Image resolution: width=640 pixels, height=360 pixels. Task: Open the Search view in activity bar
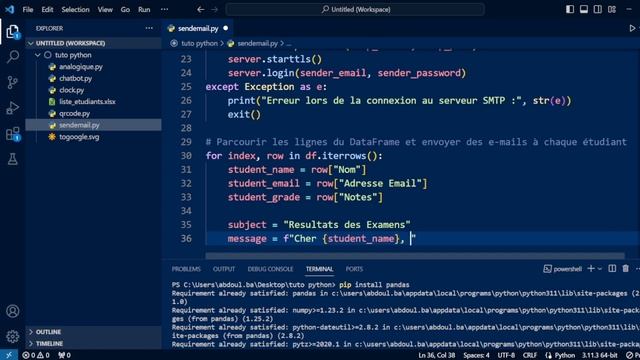pos(13,57)
